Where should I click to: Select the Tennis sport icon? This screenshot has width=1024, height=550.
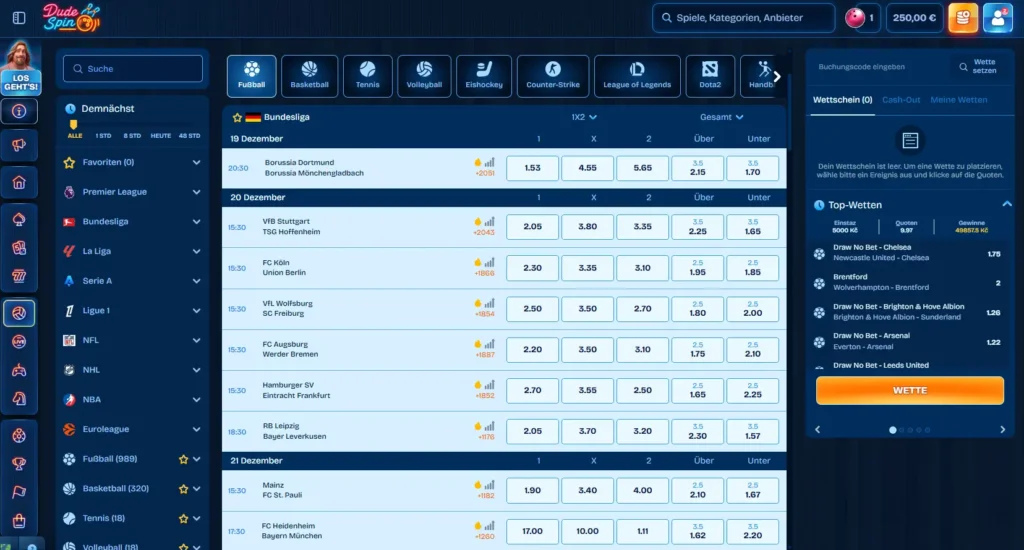pos(368,76)
